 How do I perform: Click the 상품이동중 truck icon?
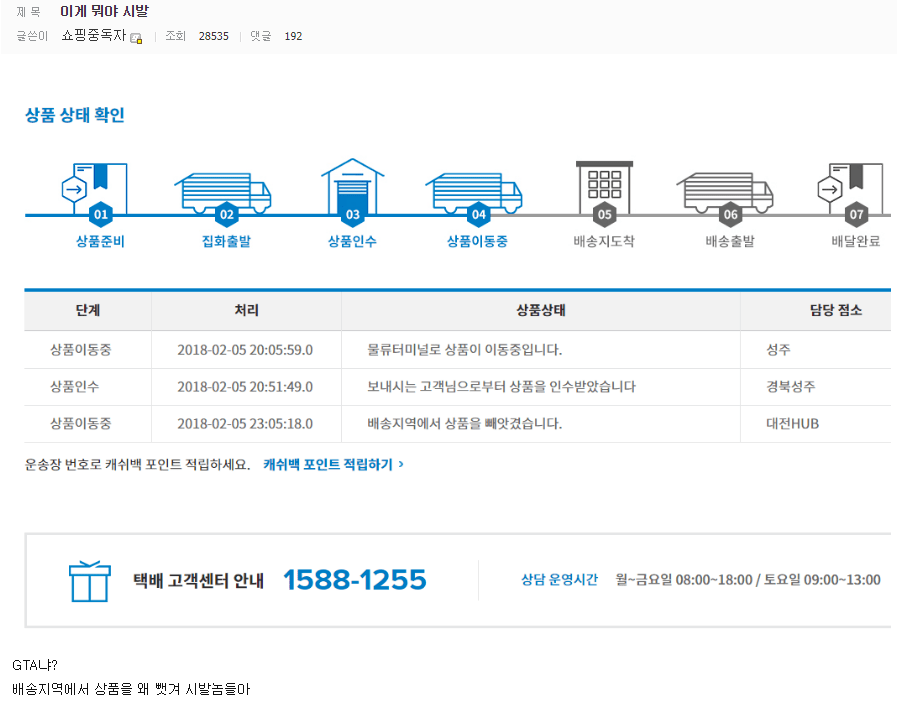[474, 190]
